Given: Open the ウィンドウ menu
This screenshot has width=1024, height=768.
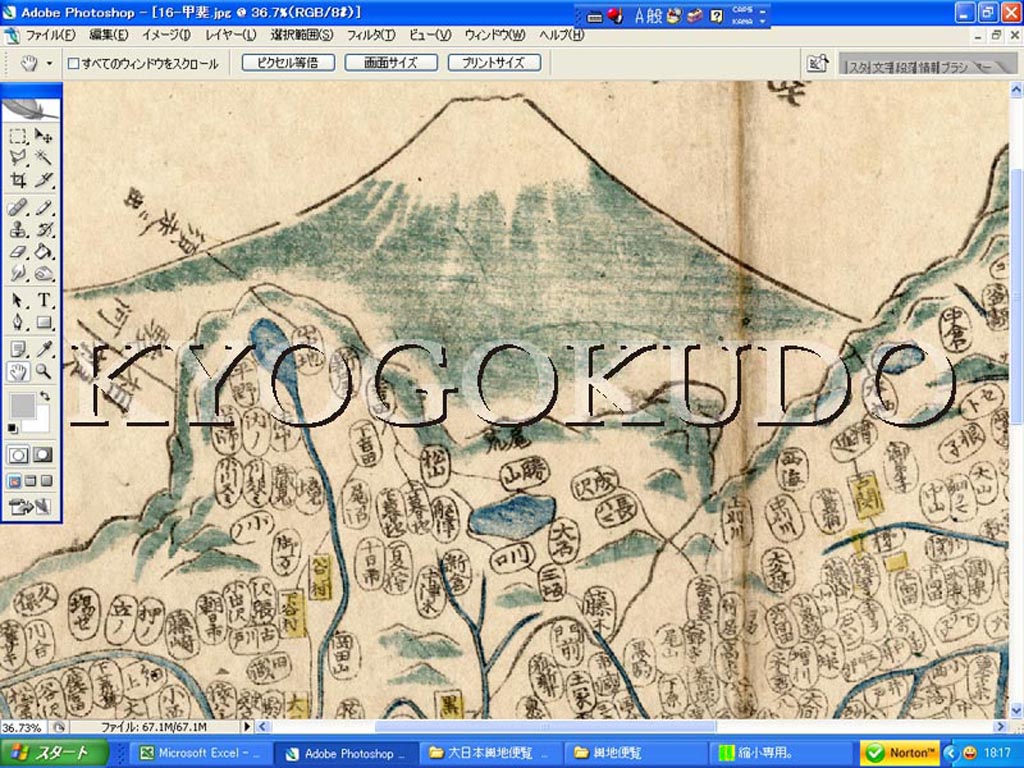Looking at the screenshot, I should point(494,35).
